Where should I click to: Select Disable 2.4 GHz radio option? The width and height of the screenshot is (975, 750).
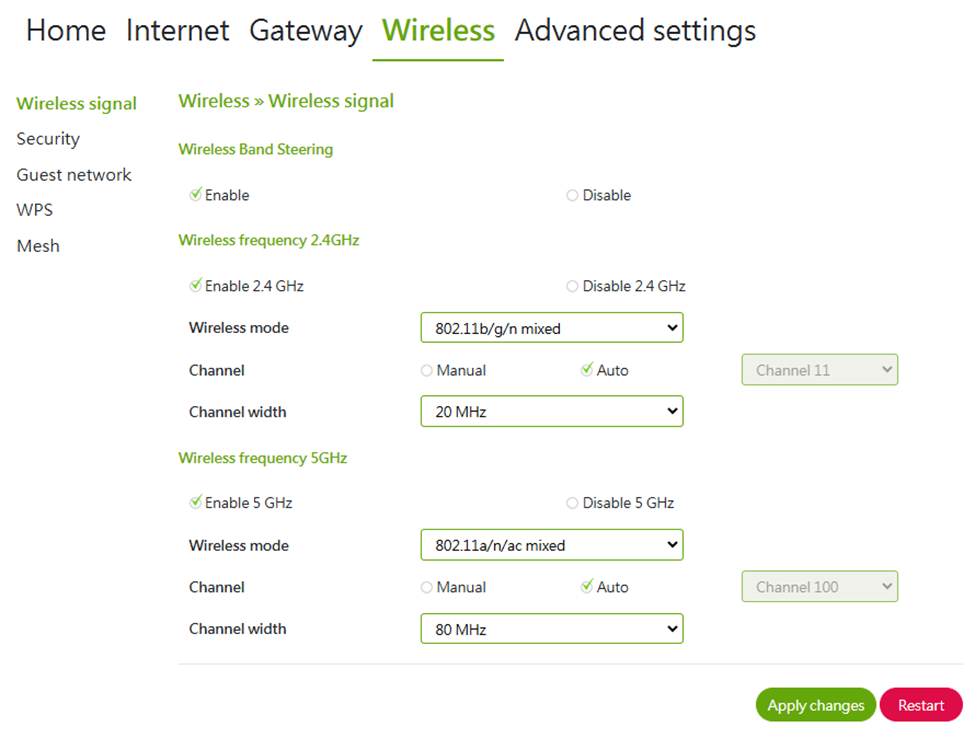[x=573, y=287]
